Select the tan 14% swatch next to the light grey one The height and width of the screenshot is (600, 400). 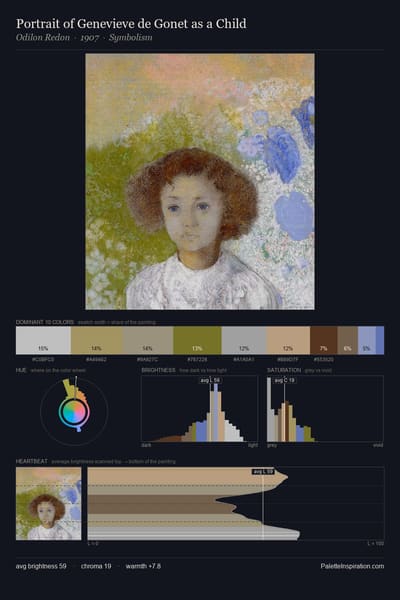pyautogui.click(x=97, y=340)
